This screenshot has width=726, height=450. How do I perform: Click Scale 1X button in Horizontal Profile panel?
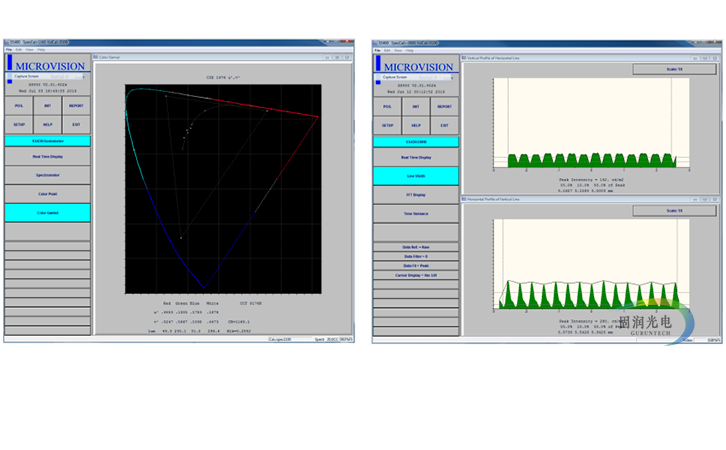[x=674, y=211]
